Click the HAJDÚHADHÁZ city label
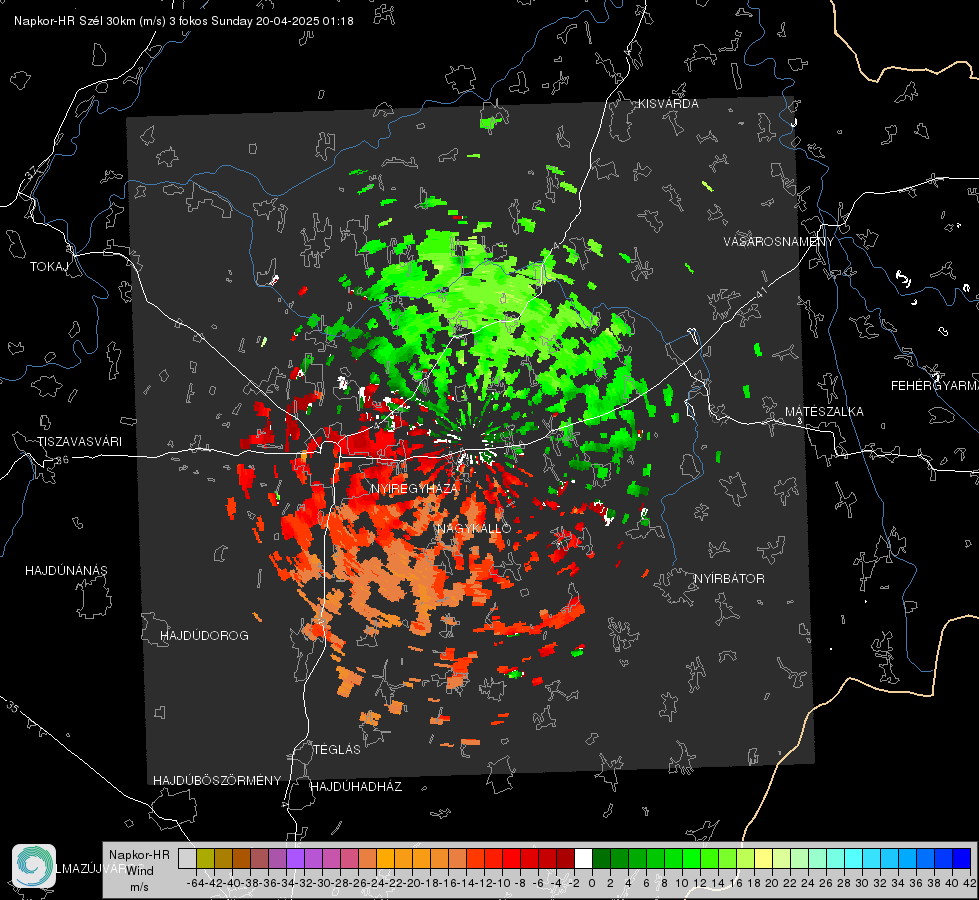Viewport: 979px width, 900px height. pyautogui.click(x=356, y=786)
